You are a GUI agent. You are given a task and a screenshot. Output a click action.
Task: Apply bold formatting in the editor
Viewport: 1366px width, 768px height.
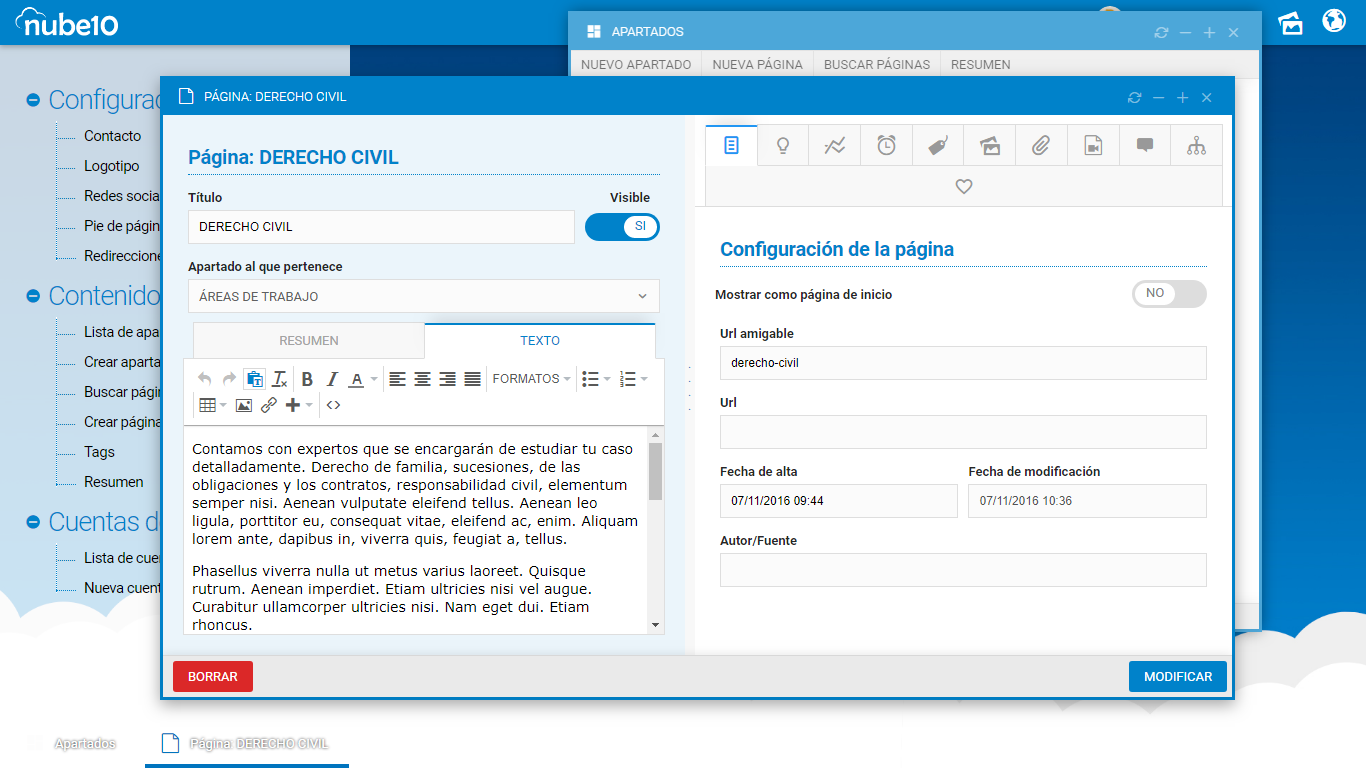tap(307, 379)
